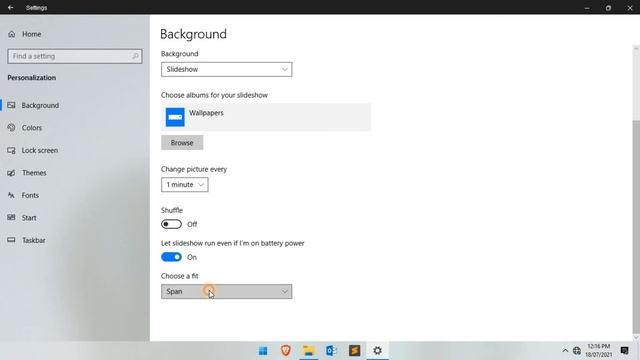Click the Browse button
This screenshot has height=360, width=640.
182,143
